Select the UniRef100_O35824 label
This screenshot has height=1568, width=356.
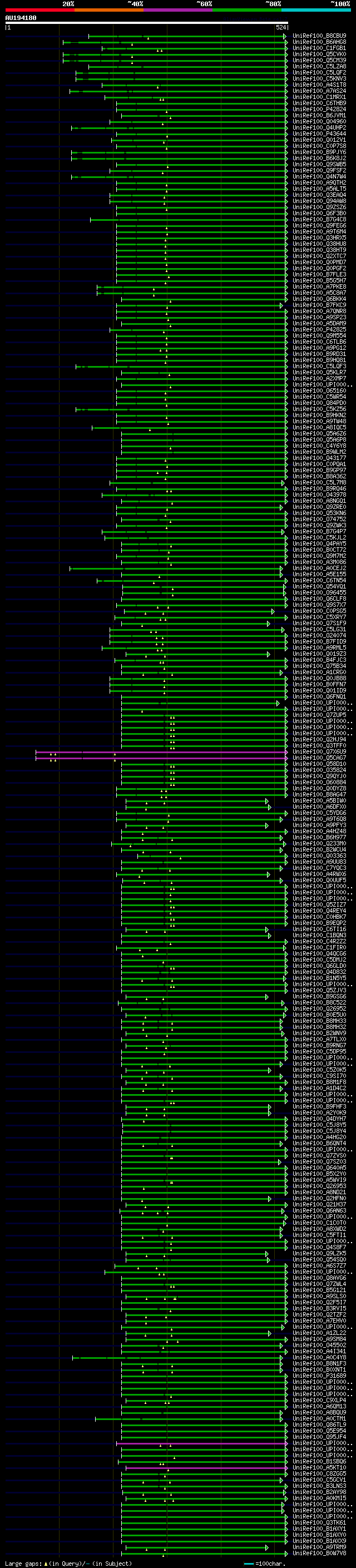[319, 770]
